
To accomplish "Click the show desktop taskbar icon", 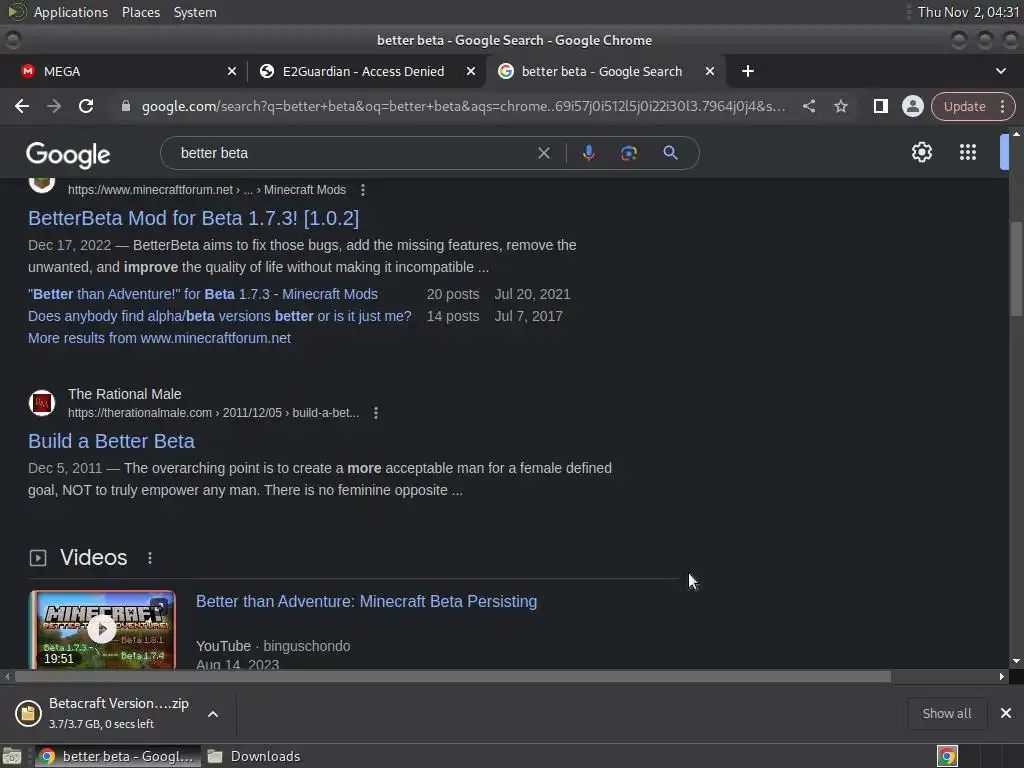I will coord(12,756).
